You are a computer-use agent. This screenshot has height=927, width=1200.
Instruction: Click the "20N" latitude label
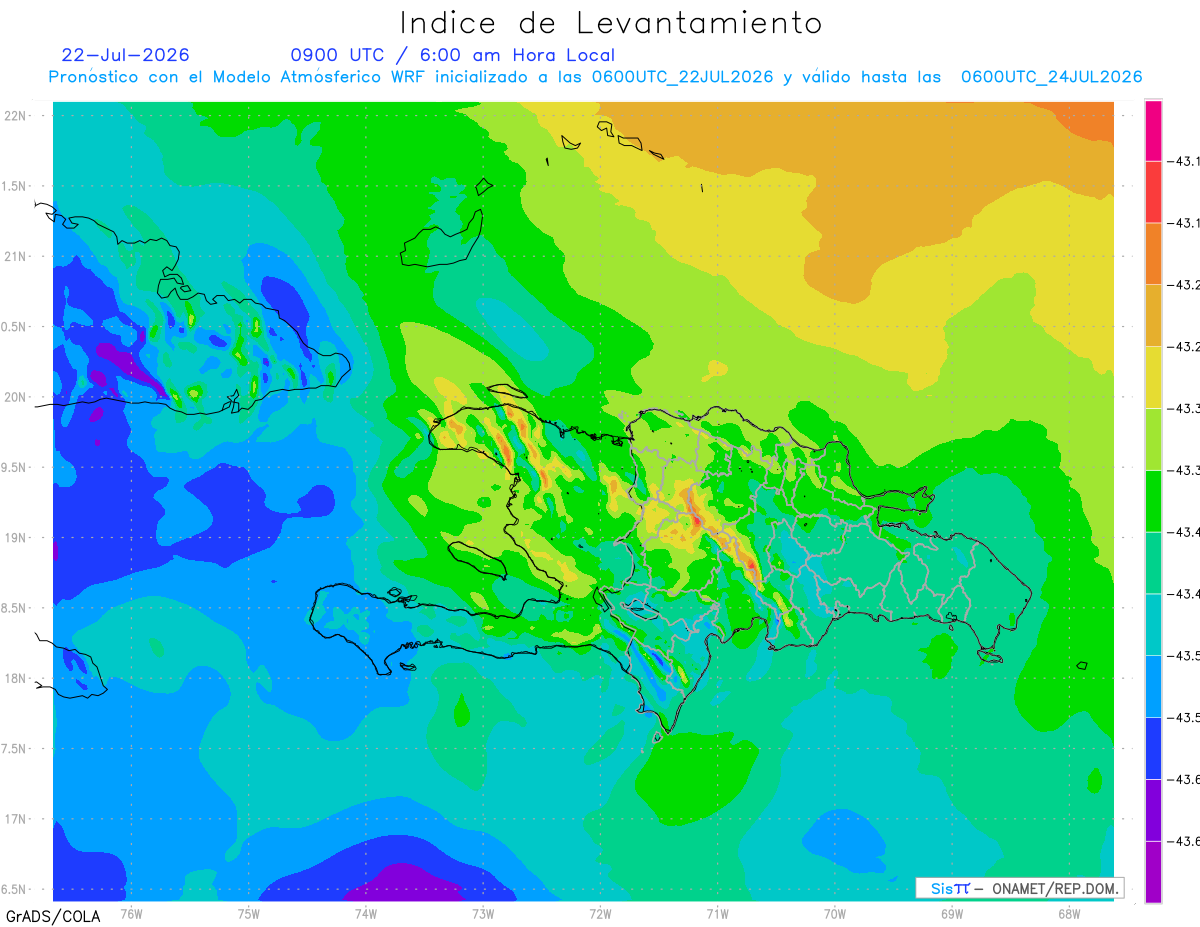17,397
